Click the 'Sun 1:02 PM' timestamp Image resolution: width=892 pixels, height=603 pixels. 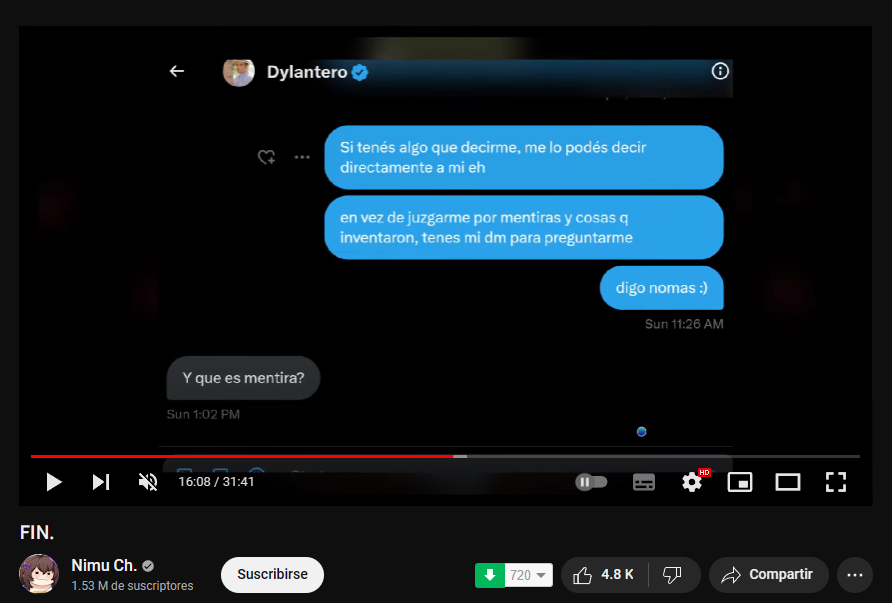(203, 414)
